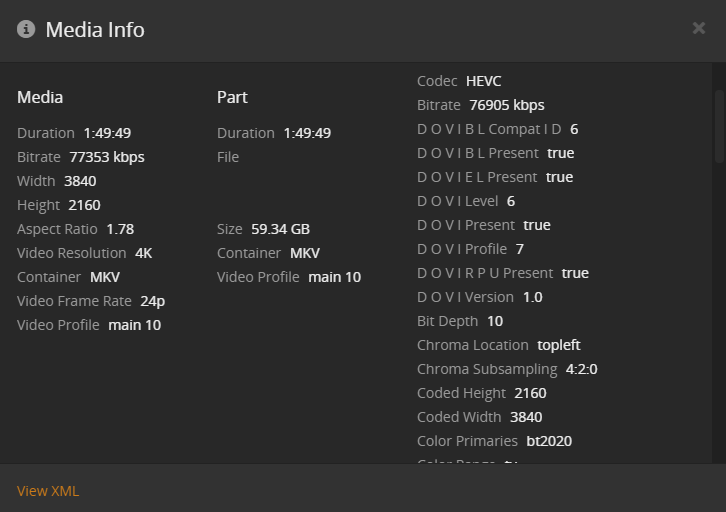Select the 59.34 GB size value
Image resolution: width=726 pixels, height=512 pixels.
tap(281, 229)
